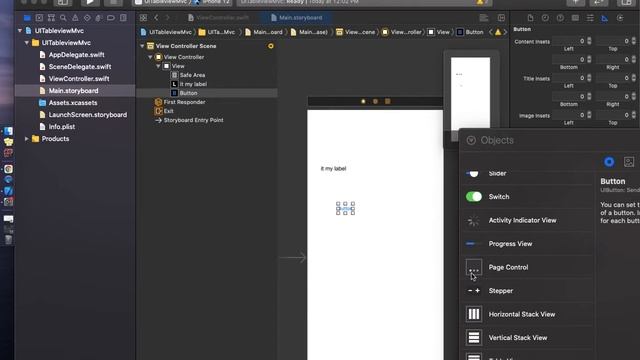Select the Objects library circle icon
Image resolution: width=640 pixels, height=360 pixels.
[x=609, y=162]
